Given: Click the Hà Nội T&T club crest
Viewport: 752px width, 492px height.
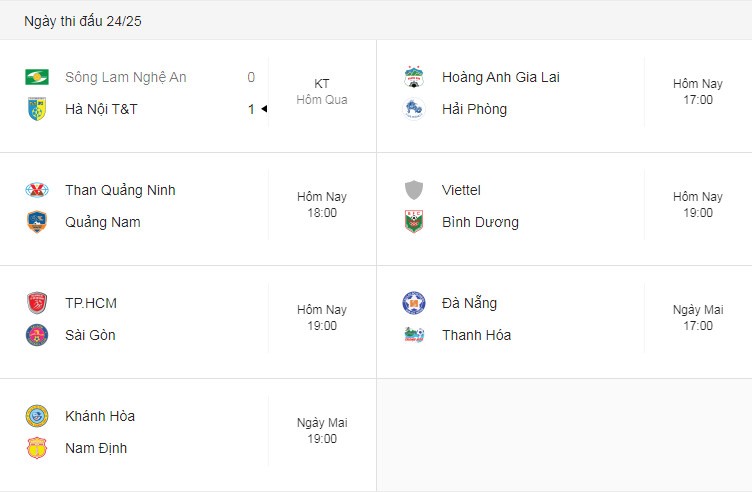Looking at the screenshot, I should [37, 109].
